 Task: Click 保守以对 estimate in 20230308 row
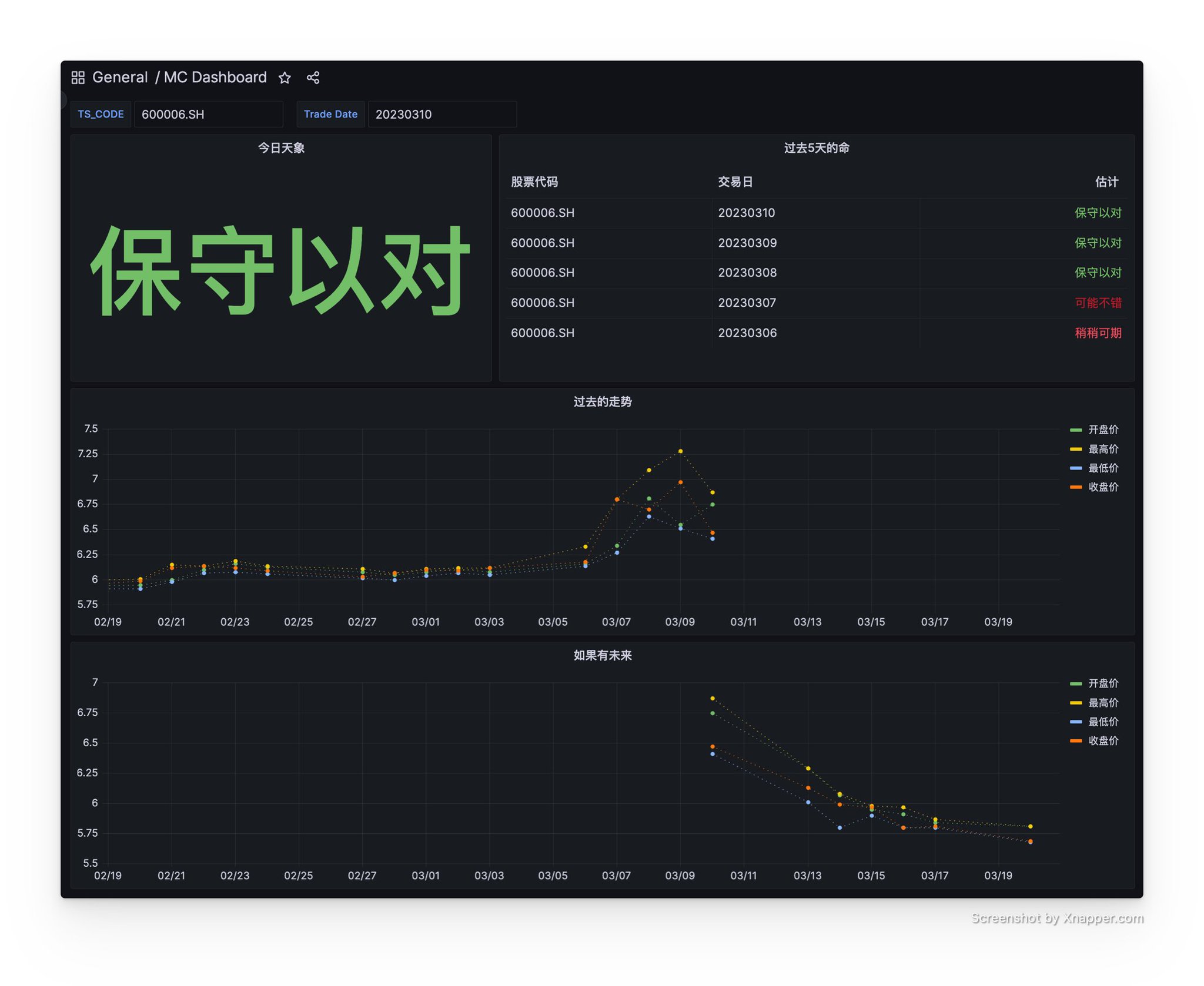1098,273
